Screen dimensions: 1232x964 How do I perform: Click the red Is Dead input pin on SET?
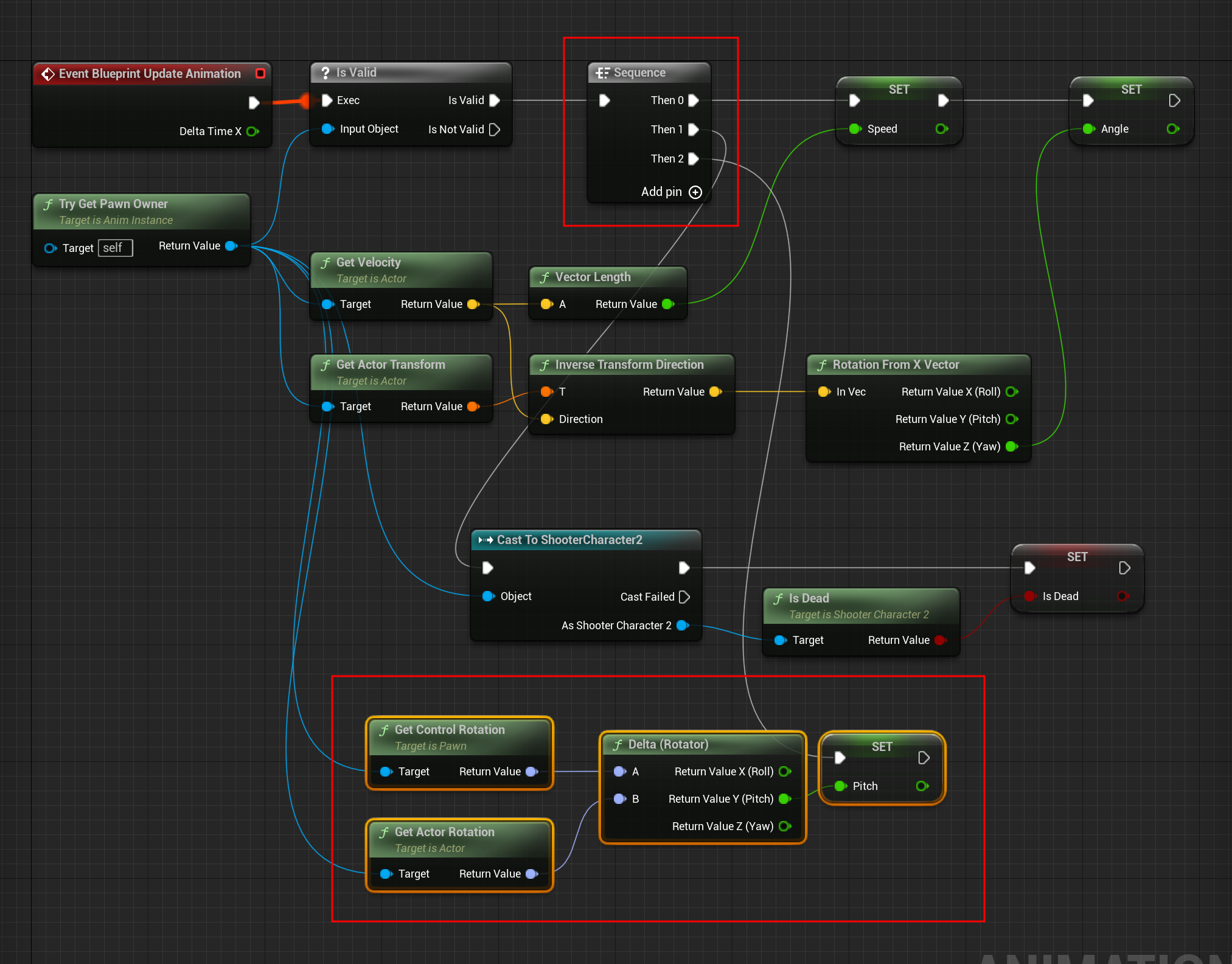click(x=1029, y=596)
